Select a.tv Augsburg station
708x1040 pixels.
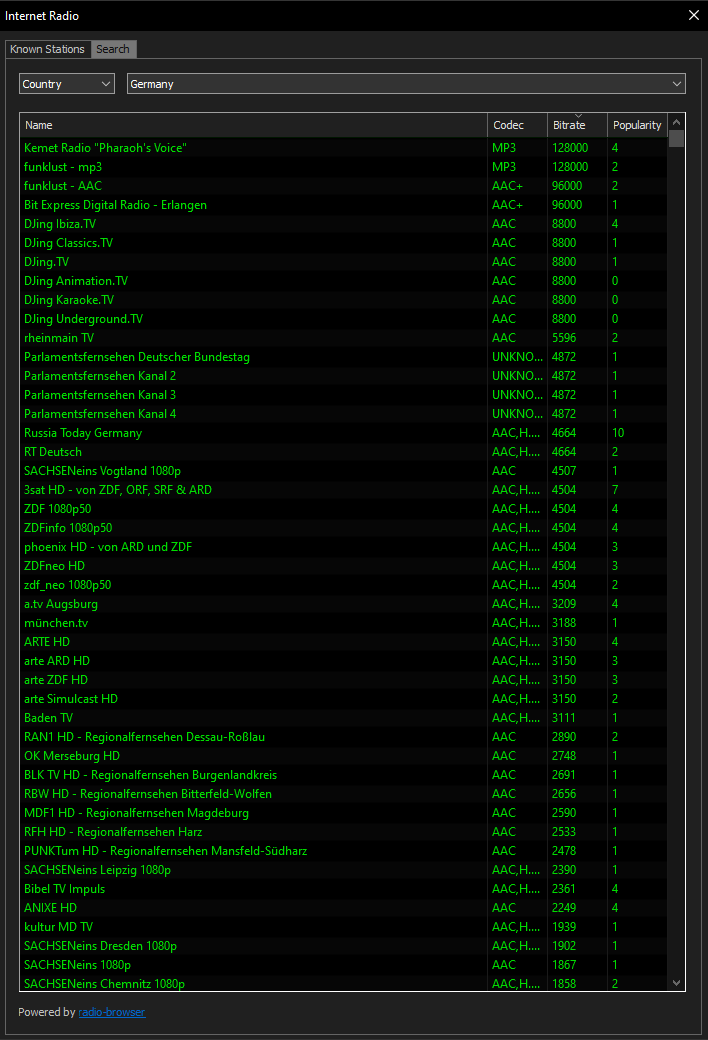(x=343, y=604)
